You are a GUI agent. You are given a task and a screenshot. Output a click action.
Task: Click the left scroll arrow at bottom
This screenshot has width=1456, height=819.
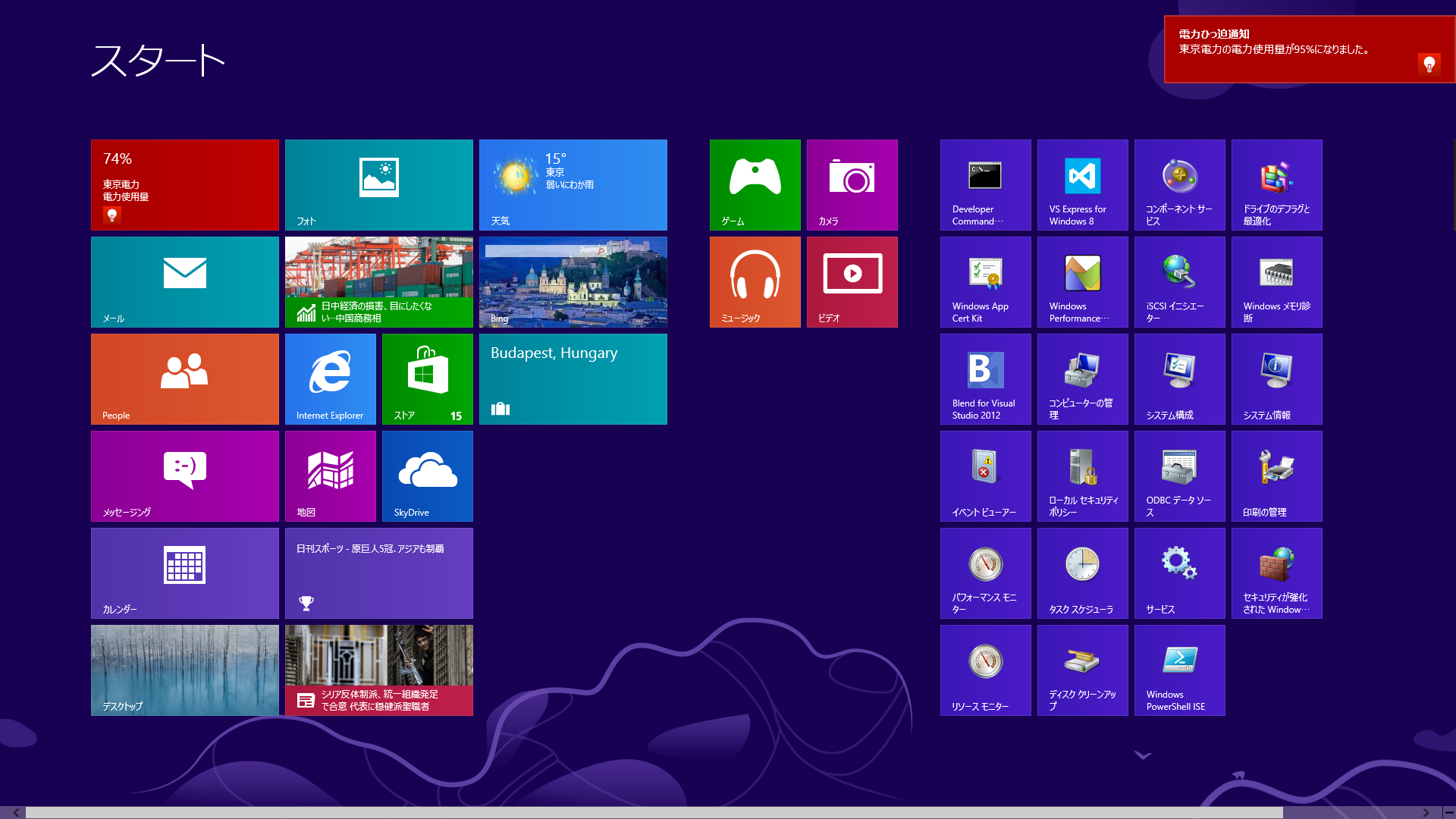[16, 812]
